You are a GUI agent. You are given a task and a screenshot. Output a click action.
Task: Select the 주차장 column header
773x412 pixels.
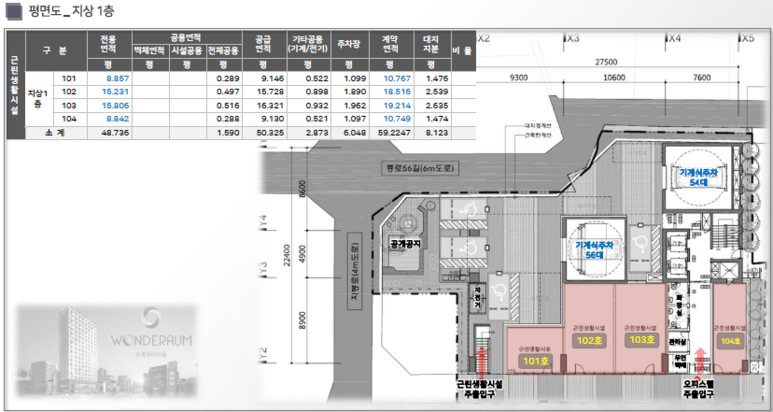coord(349,45)
